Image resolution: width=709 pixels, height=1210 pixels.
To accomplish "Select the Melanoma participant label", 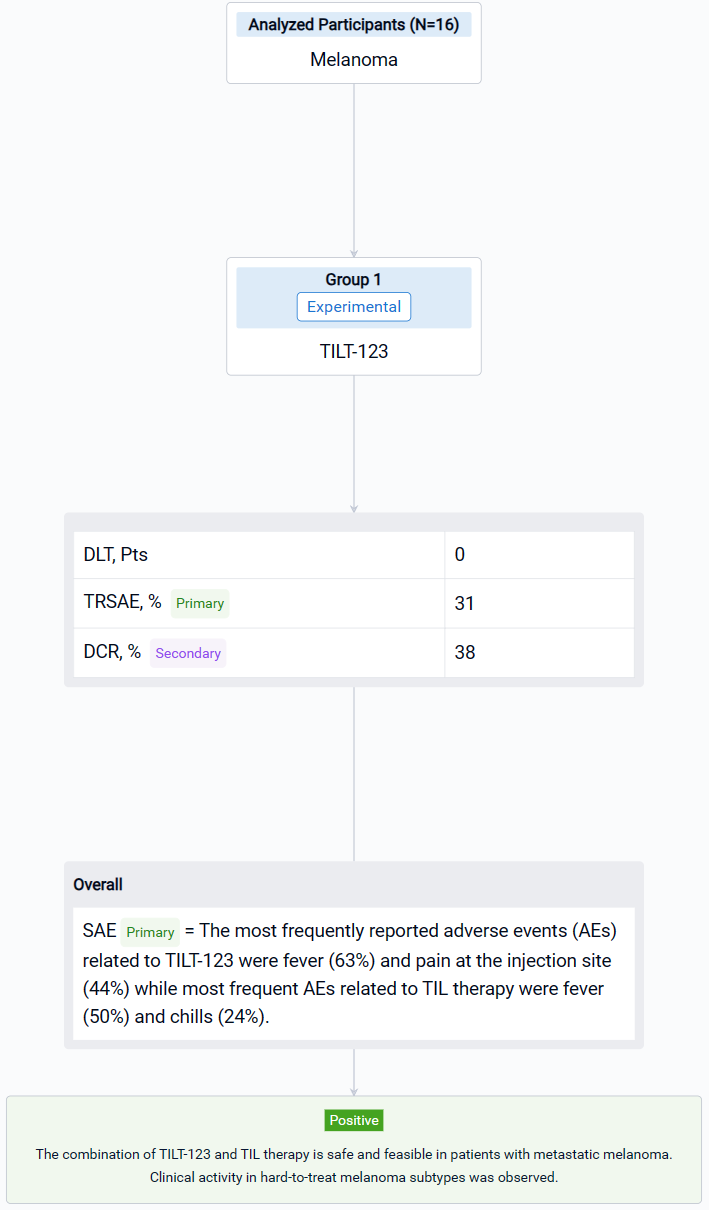I will click(353, 59).
